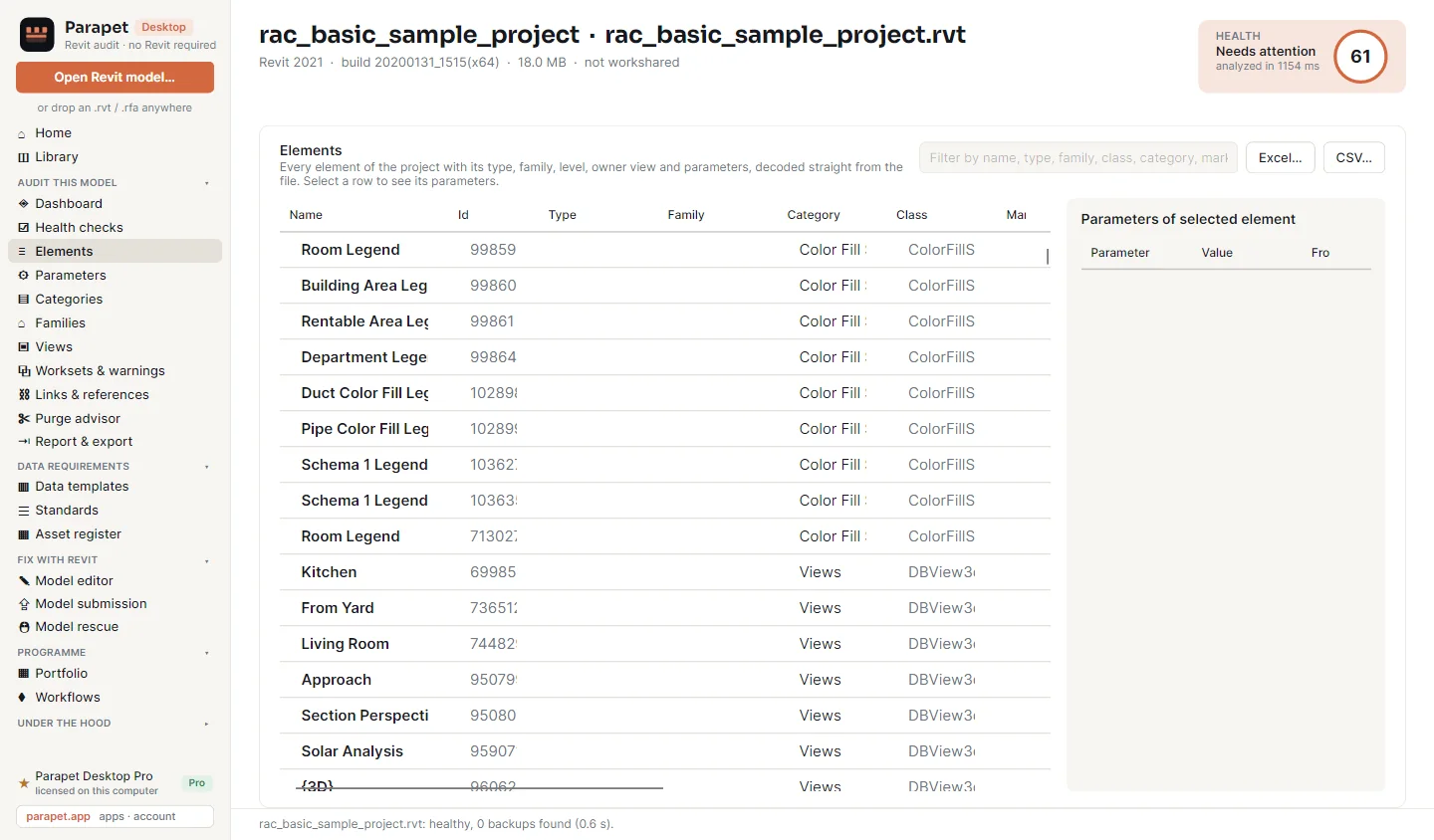The height and width of the screenshot is (840, 1434).
Task: Open Model submission page
Action: [115, 604]
